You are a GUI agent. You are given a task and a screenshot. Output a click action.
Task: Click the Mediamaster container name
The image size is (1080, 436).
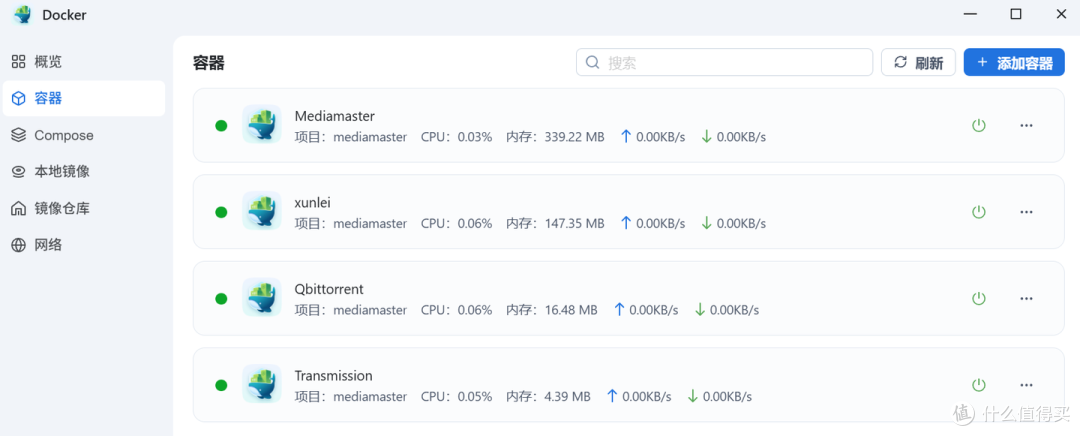point(335,116)
